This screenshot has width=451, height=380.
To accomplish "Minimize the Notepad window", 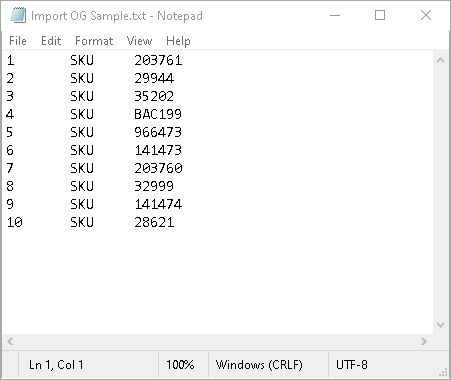I will (335, 15).
